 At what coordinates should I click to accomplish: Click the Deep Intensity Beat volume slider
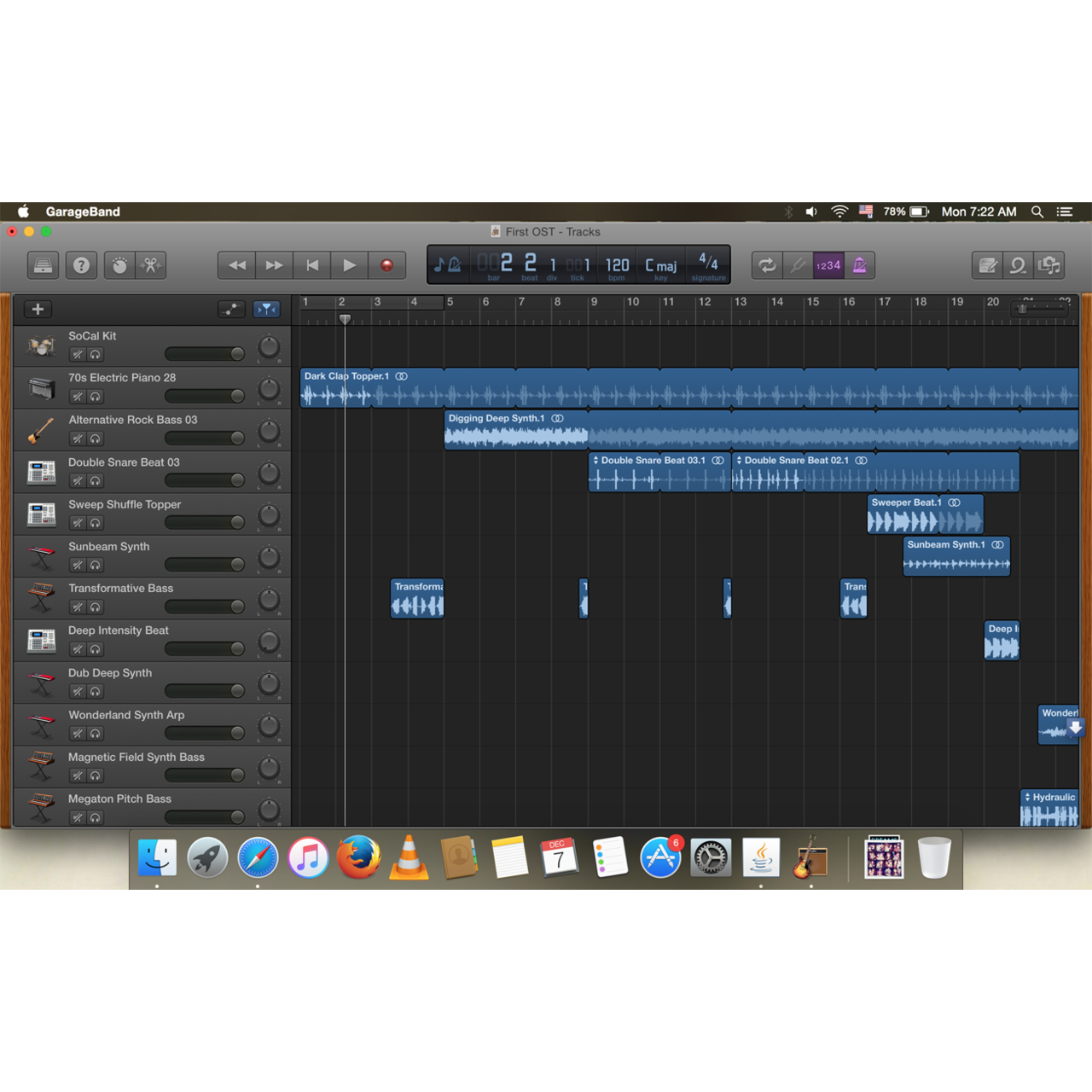pos(205,648)
